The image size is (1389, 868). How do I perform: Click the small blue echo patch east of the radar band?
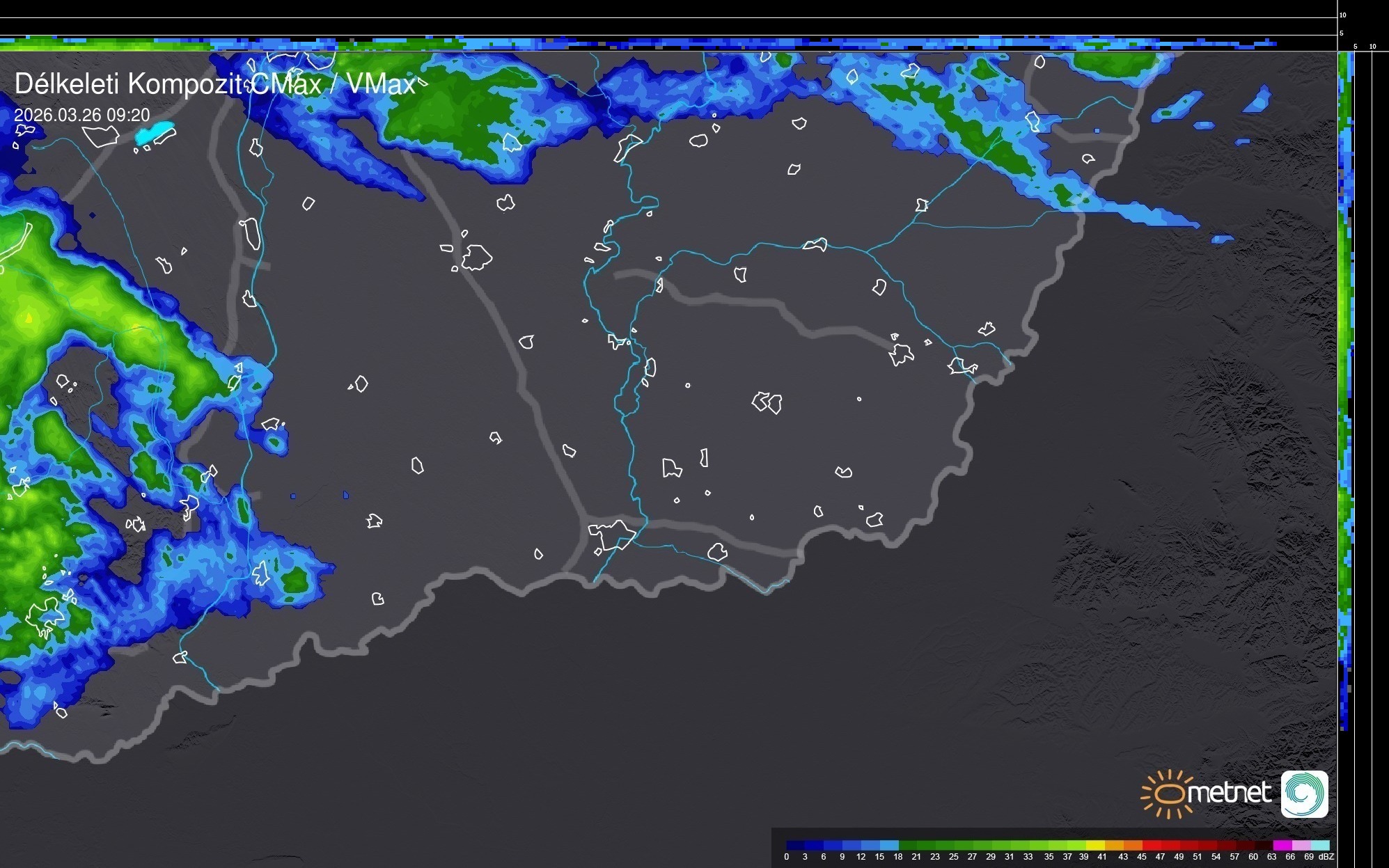[1222, 239]
